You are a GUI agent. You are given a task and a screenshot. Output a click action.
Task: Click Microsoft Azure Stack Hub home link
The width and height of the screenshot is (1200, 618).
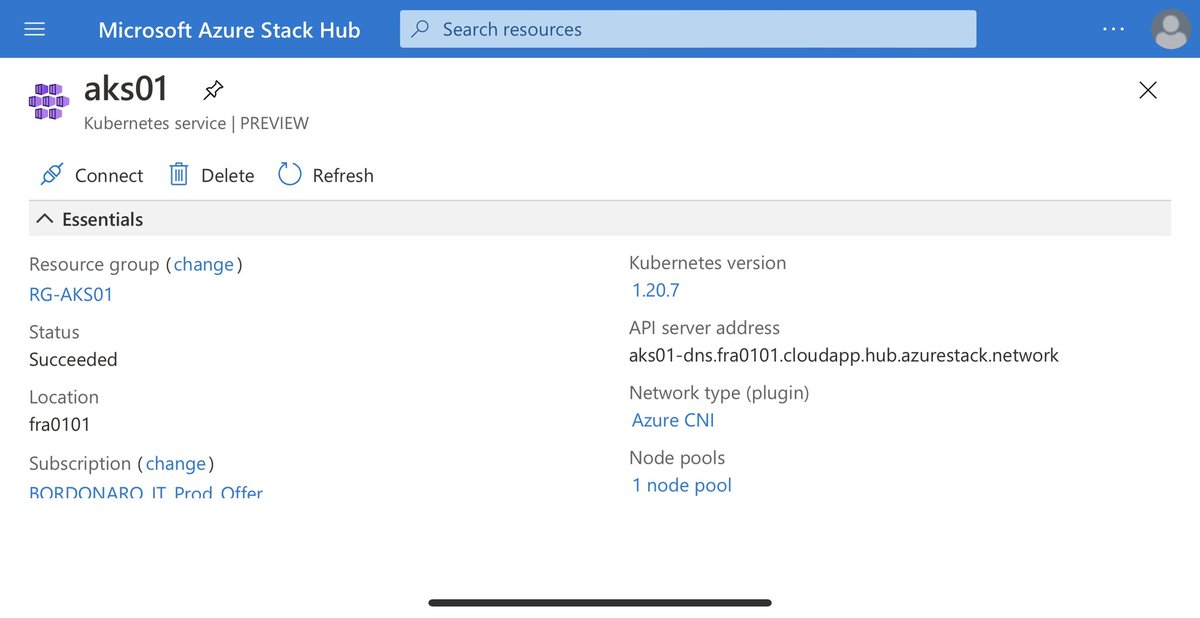click(x=228, y=29)
